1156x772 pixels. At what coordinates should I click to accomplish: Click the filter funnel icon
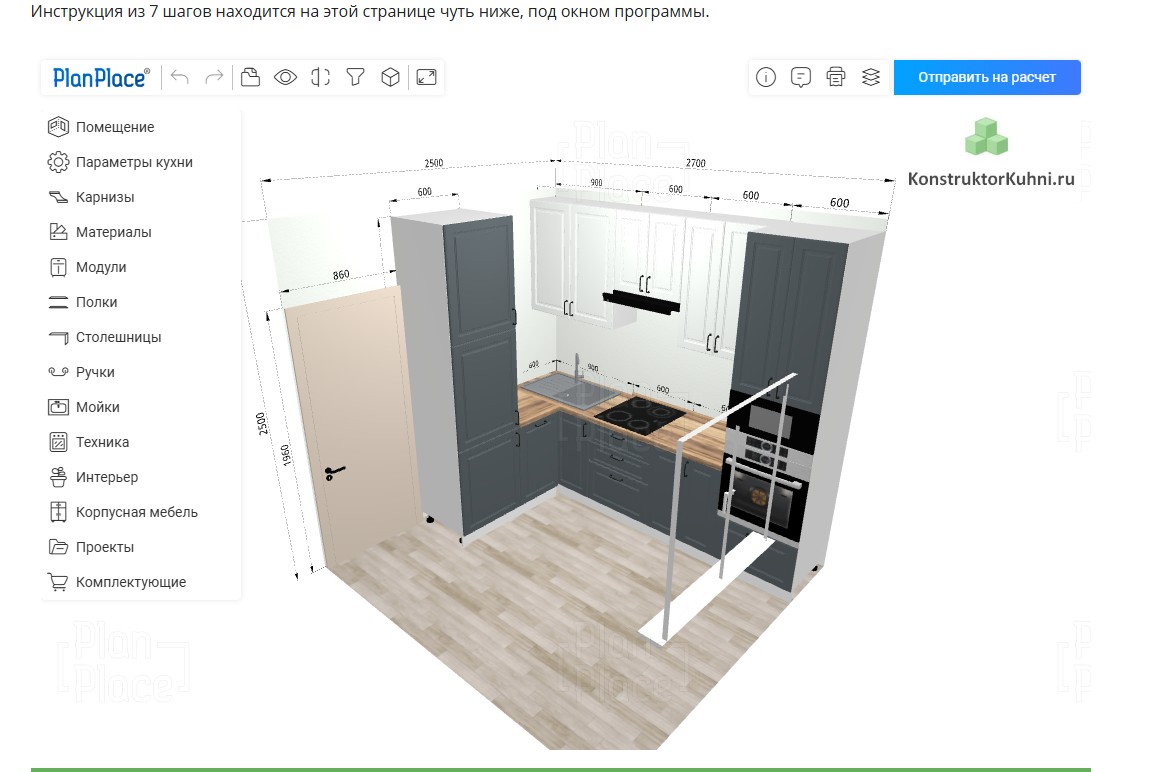355,77
